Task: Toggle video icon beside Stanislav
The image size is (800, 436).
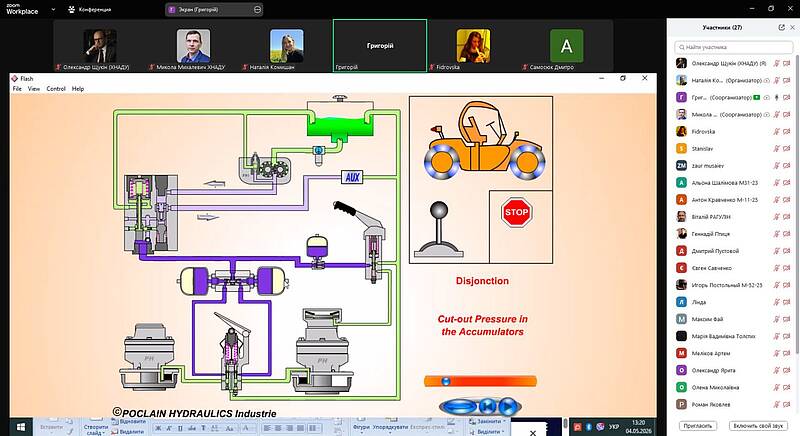Action: click(787, 149)
